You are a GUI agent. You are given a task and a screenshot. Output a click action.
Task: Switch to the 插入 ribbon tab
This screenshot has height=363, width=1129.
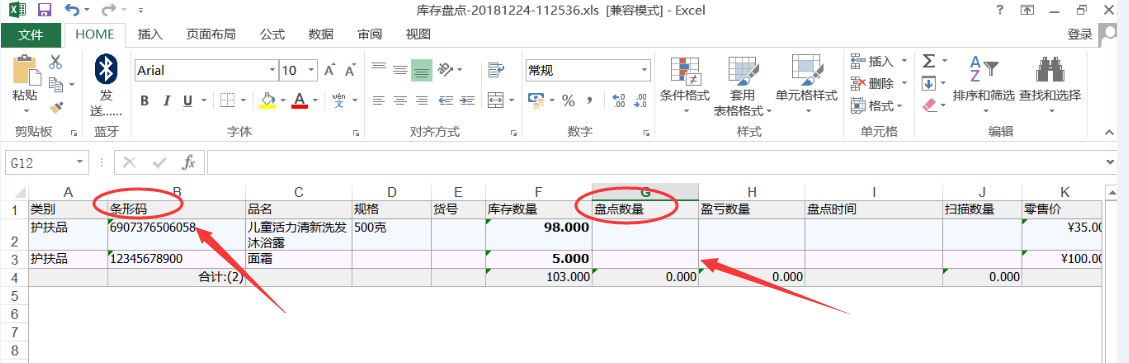pos(150,34)
